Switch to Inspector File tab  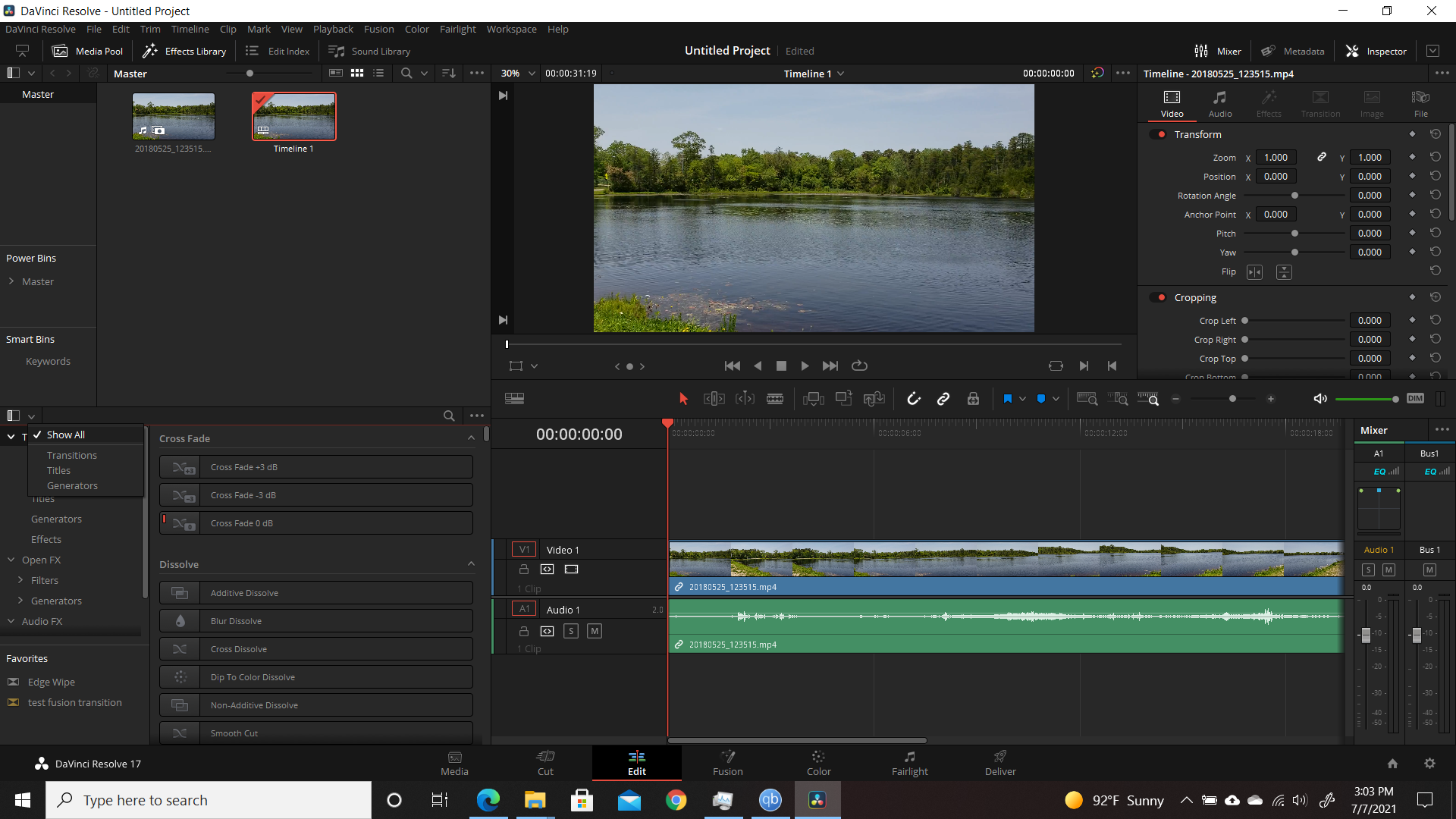[1420, 104]
